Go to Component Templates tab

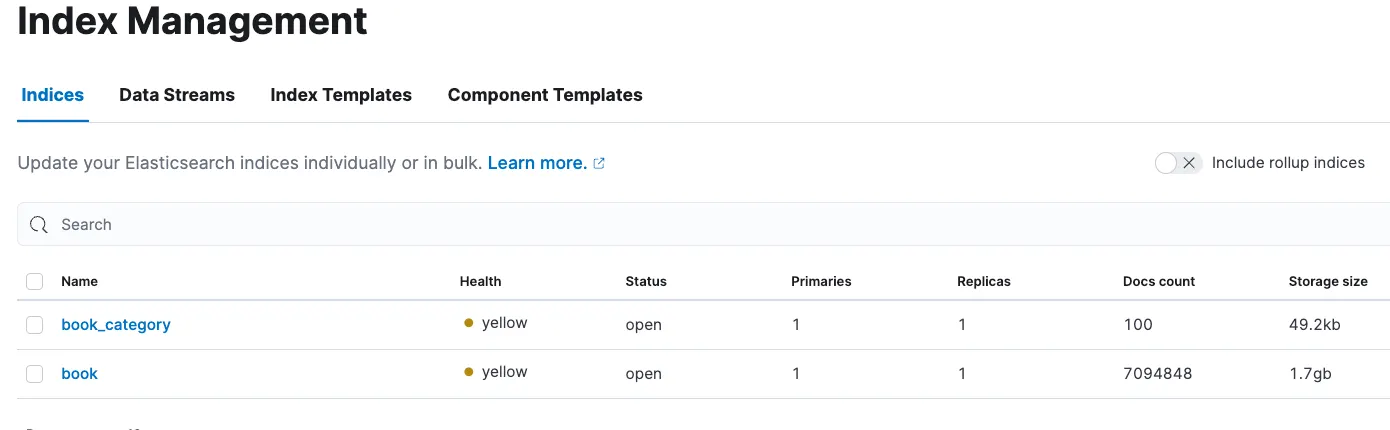coord(545,95)
